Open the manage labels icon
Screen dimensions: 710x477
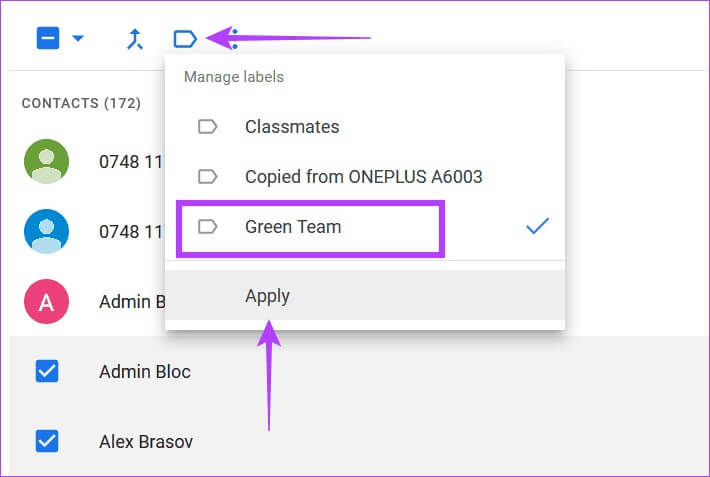[x=185, y=39]
